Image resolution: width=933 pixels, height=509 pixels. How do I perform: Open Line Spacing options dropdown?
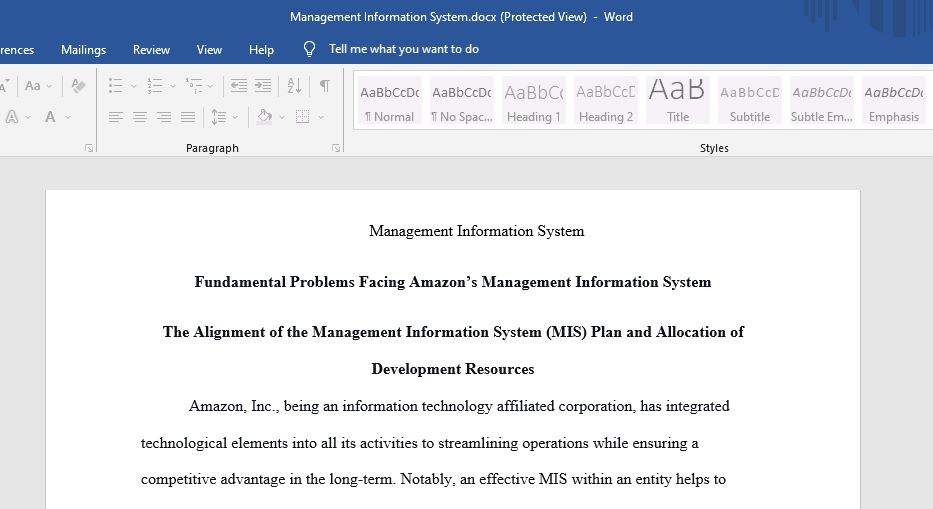235,117
